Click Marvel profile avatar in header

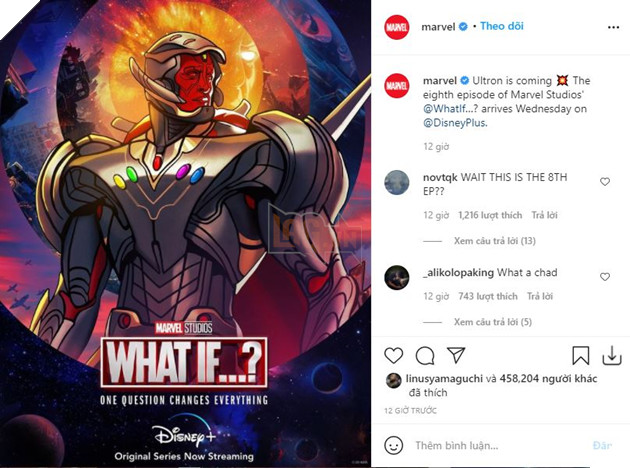(397, 27)
